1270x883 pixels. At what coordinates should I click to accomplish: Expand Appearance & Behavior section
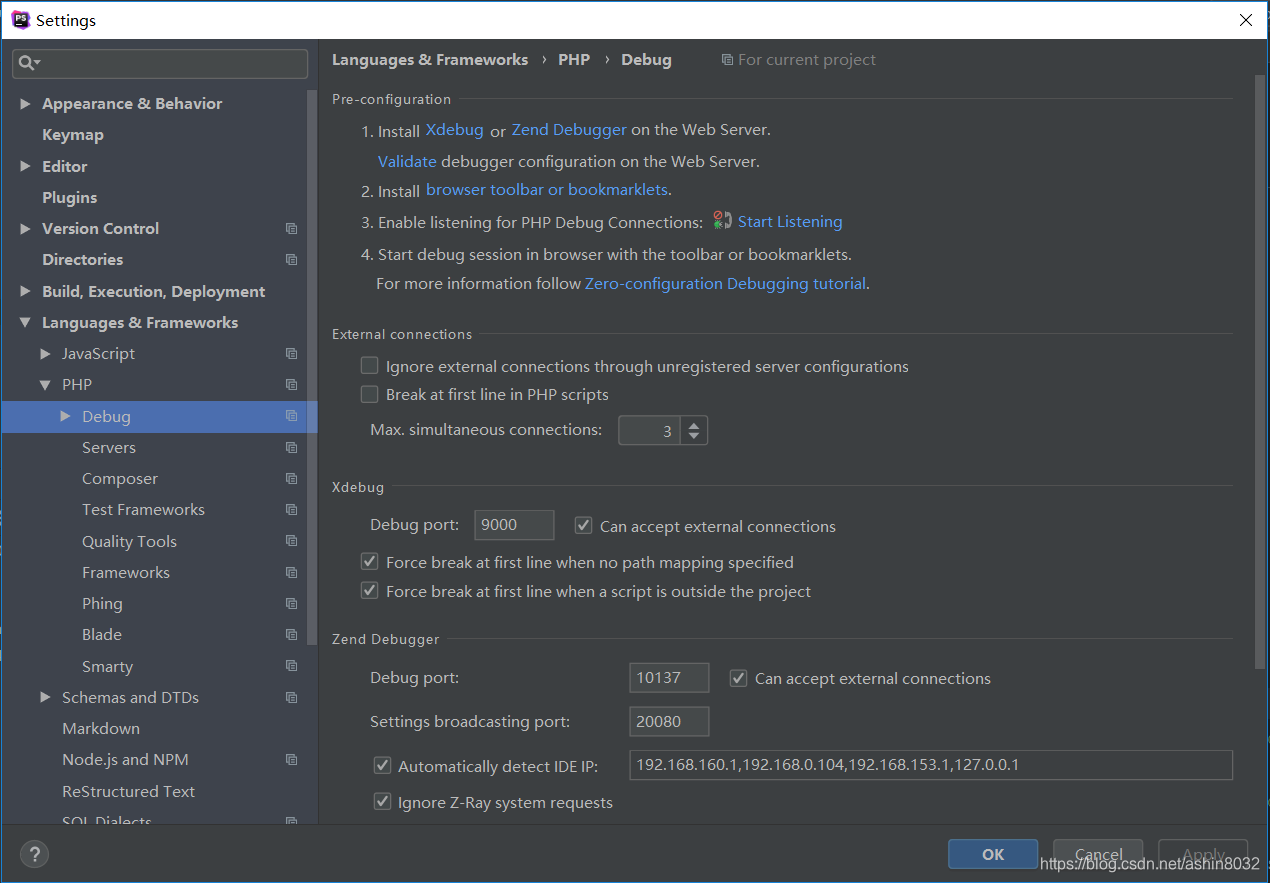pos(25,104)
